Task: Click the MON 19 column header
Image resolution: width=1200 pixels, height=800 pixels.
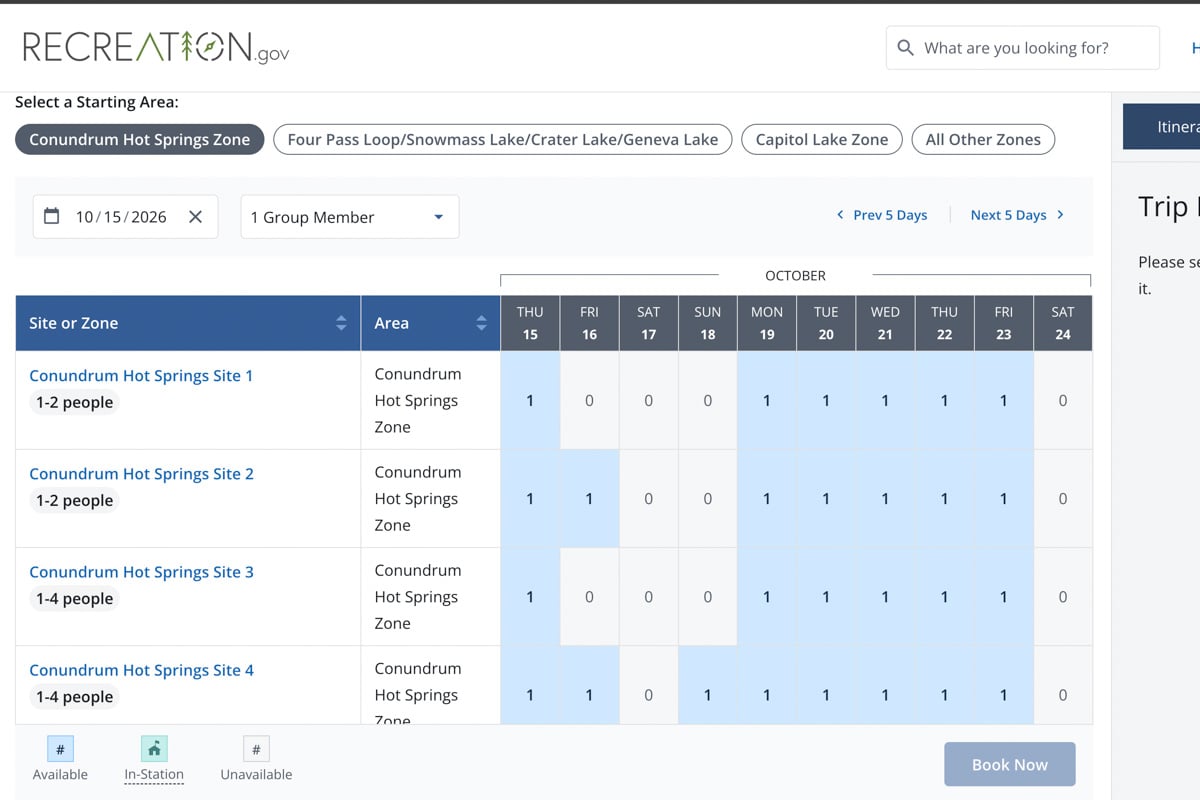Action: (767, 323)
